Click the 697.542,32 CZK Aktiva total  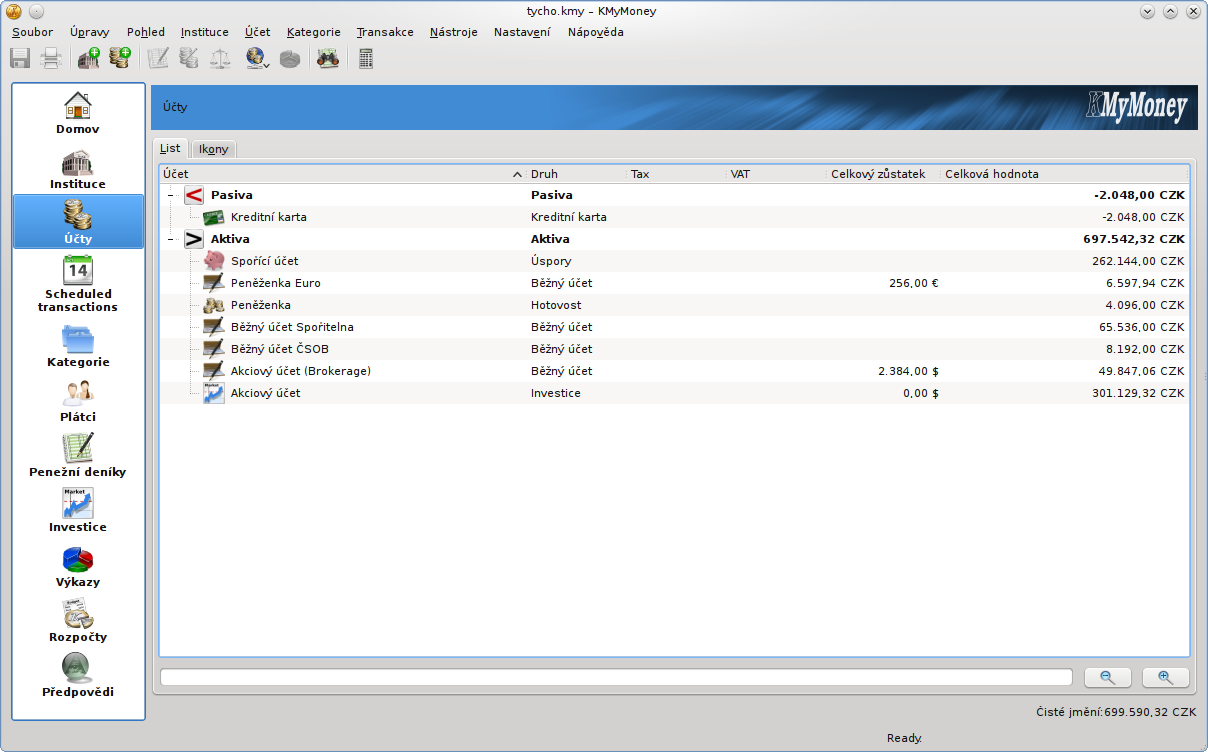1134,240
